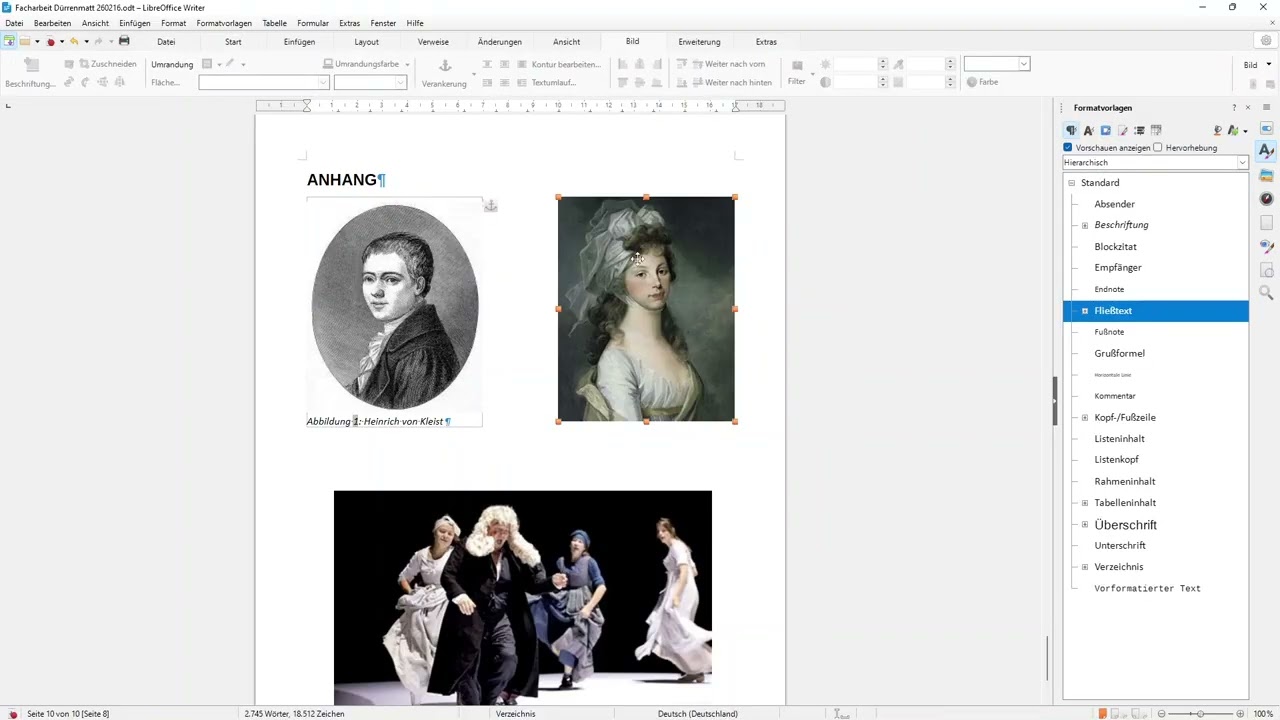The image size is (1280, 720).
Task: Open the Tabelle menu
Action: (x=274, y=23)
